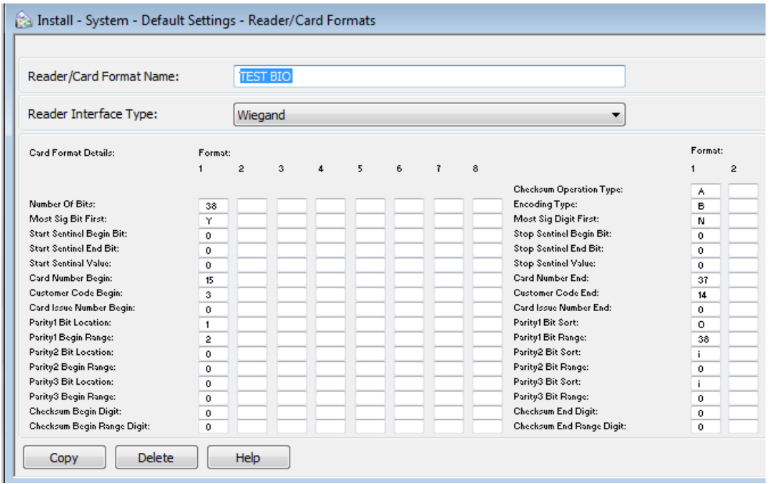770x484 pixels.
Task: Click Customer Code End field showing 14
Action: tap(703, 295)
